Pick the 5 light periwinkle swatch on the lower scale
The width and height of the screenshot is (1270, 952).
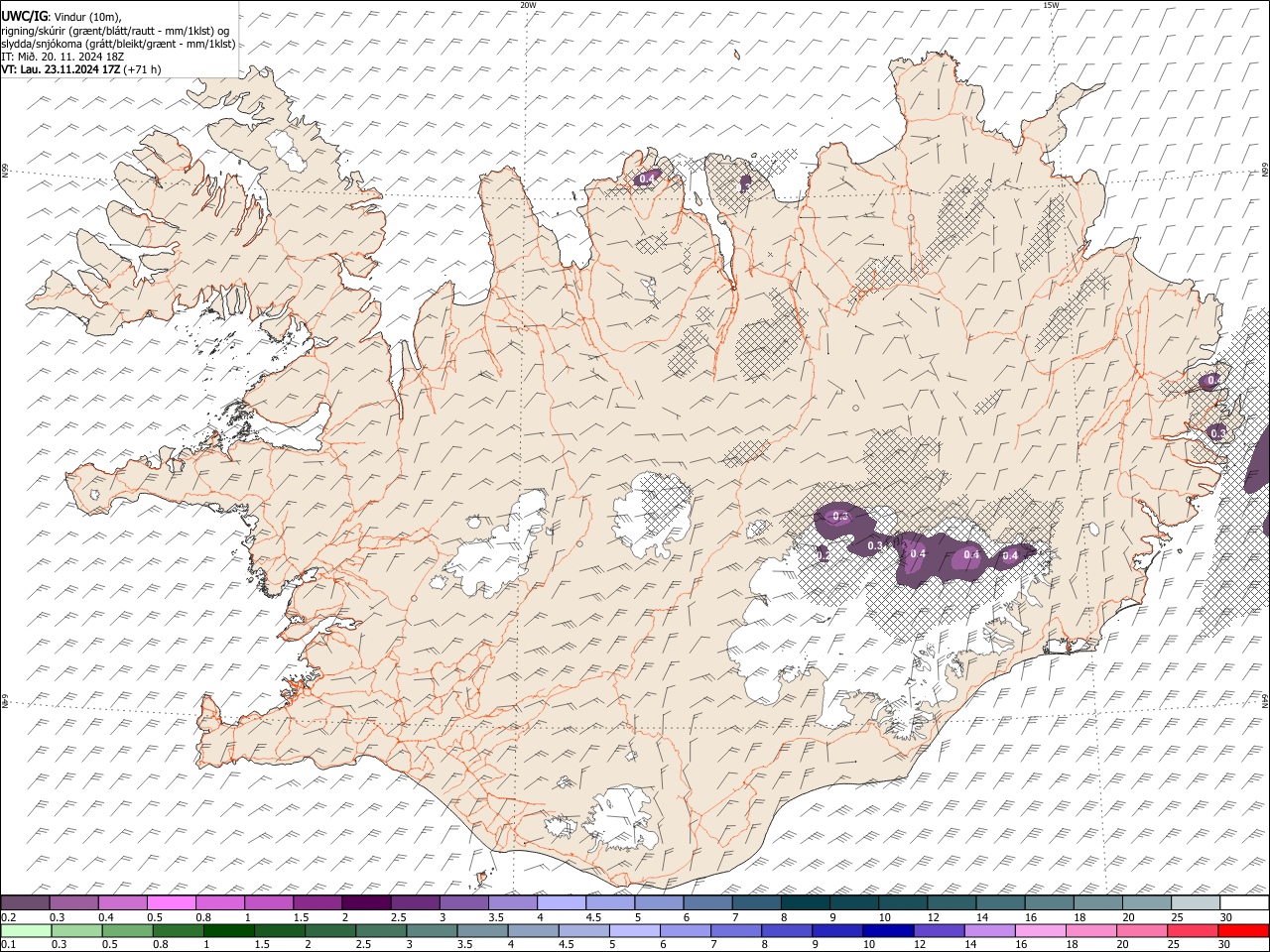[x=634, y=930]
